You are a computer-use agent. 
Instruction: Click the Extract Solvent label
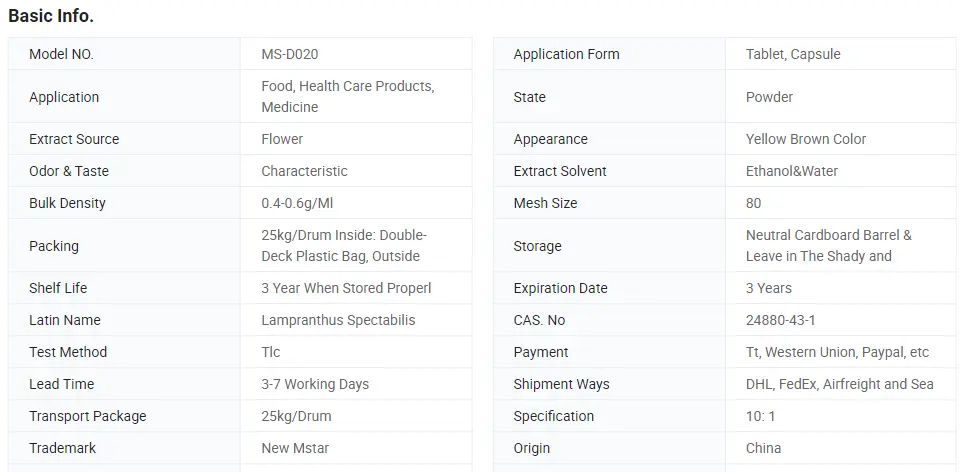560,171
